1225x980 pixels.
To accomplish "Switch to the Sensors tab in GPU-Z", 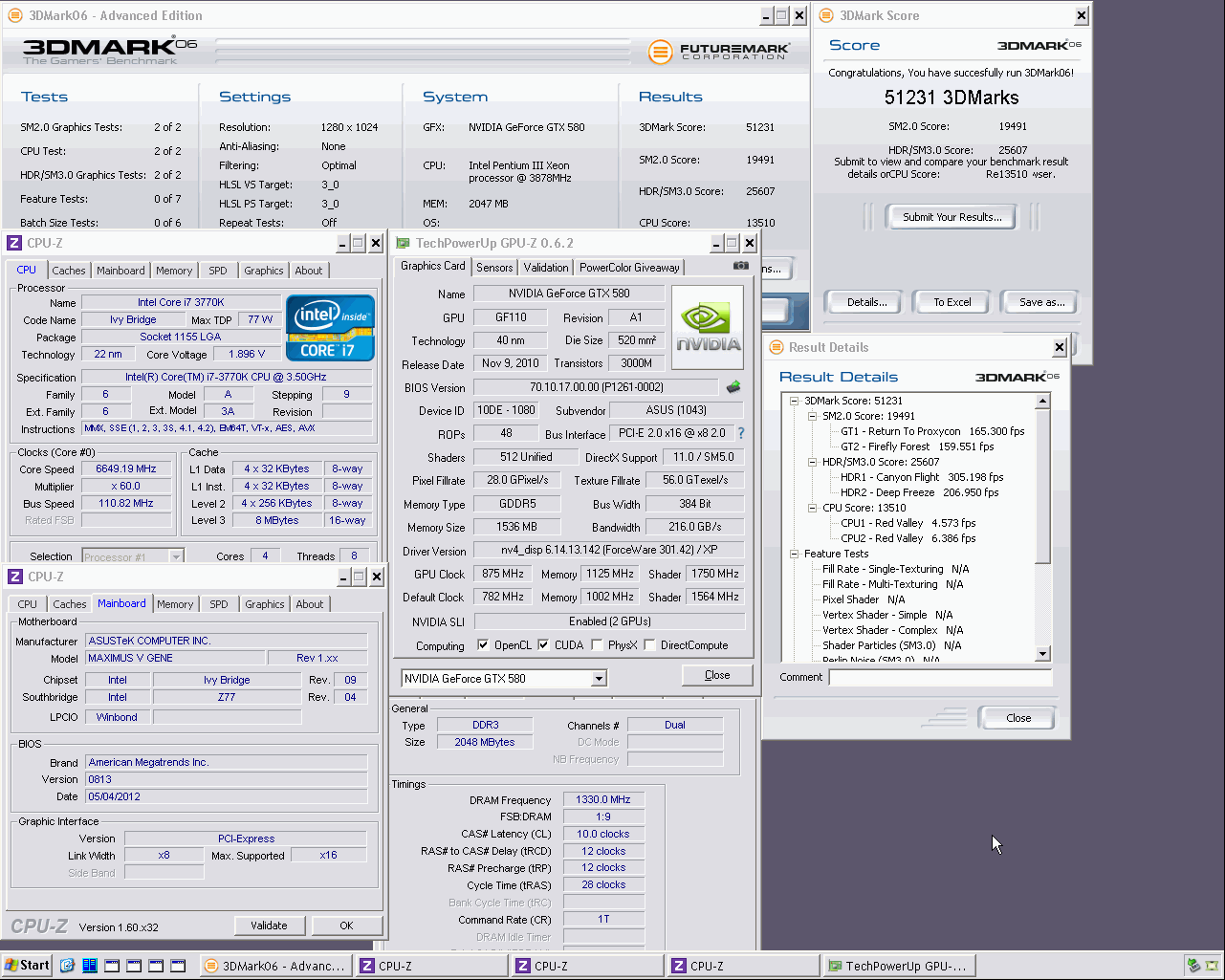I will pos(495,268).
